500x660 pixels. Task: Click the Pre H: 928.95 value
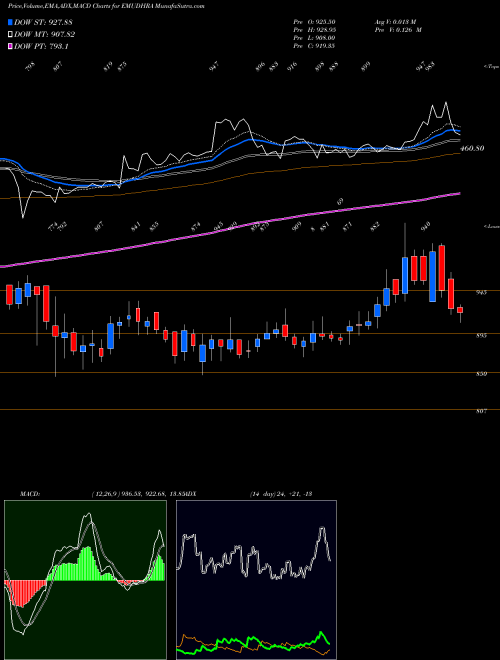(x=314, y=30)
